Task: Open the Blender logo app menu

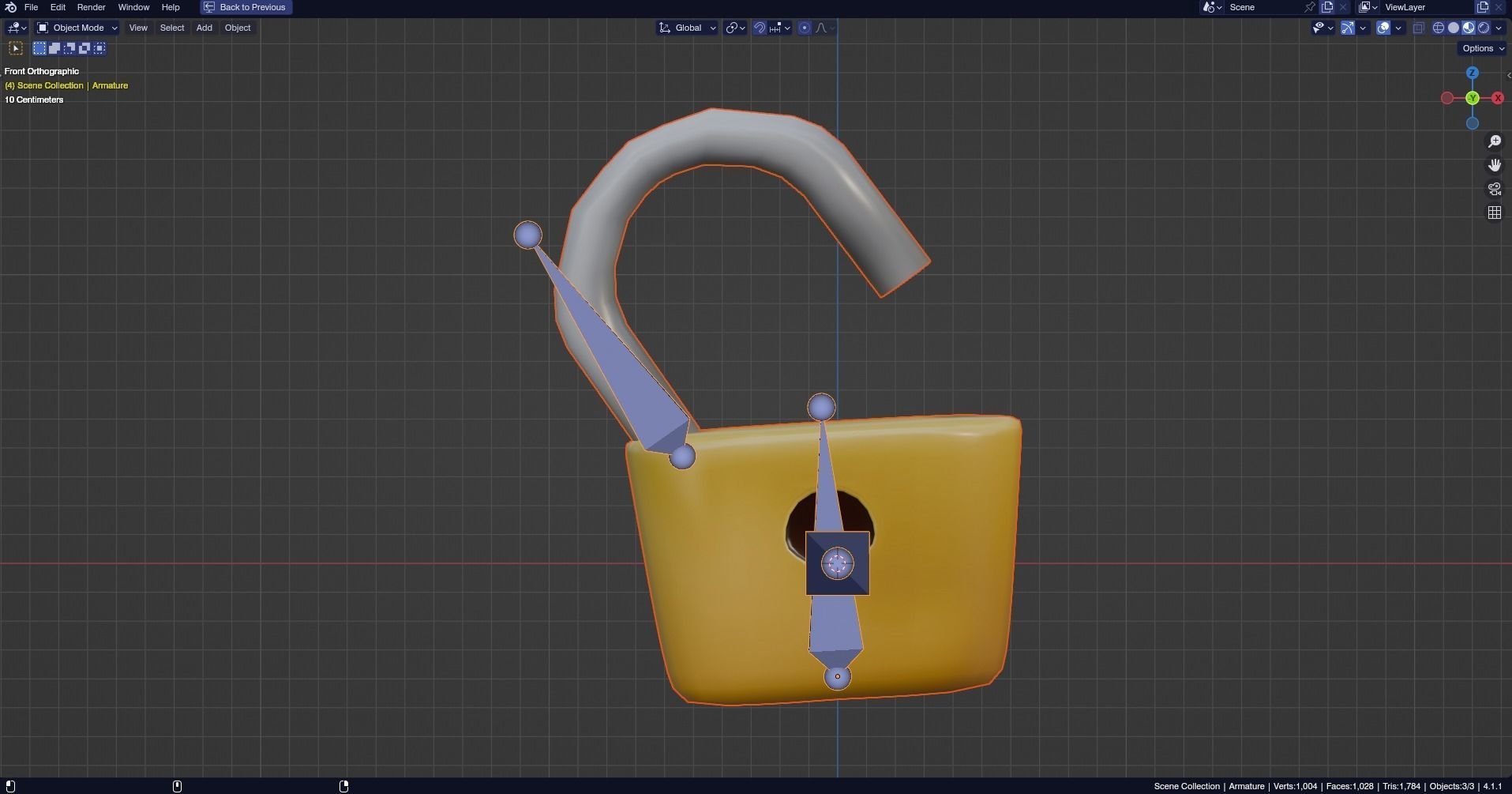Action: click(11, 7)
